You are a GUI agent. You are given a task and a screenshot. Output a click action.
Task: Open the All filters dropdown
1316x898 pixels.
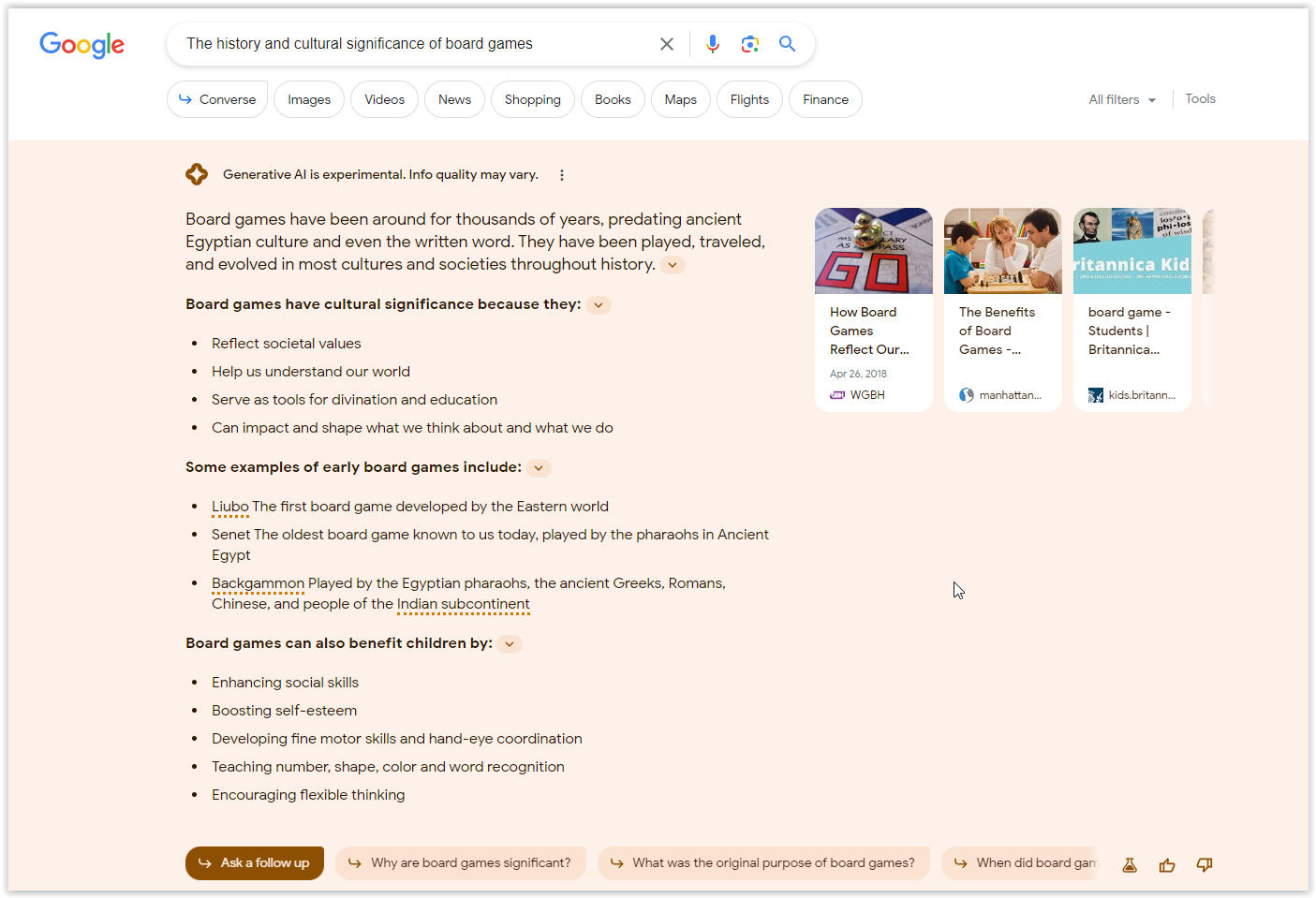tap(1120, 98)
